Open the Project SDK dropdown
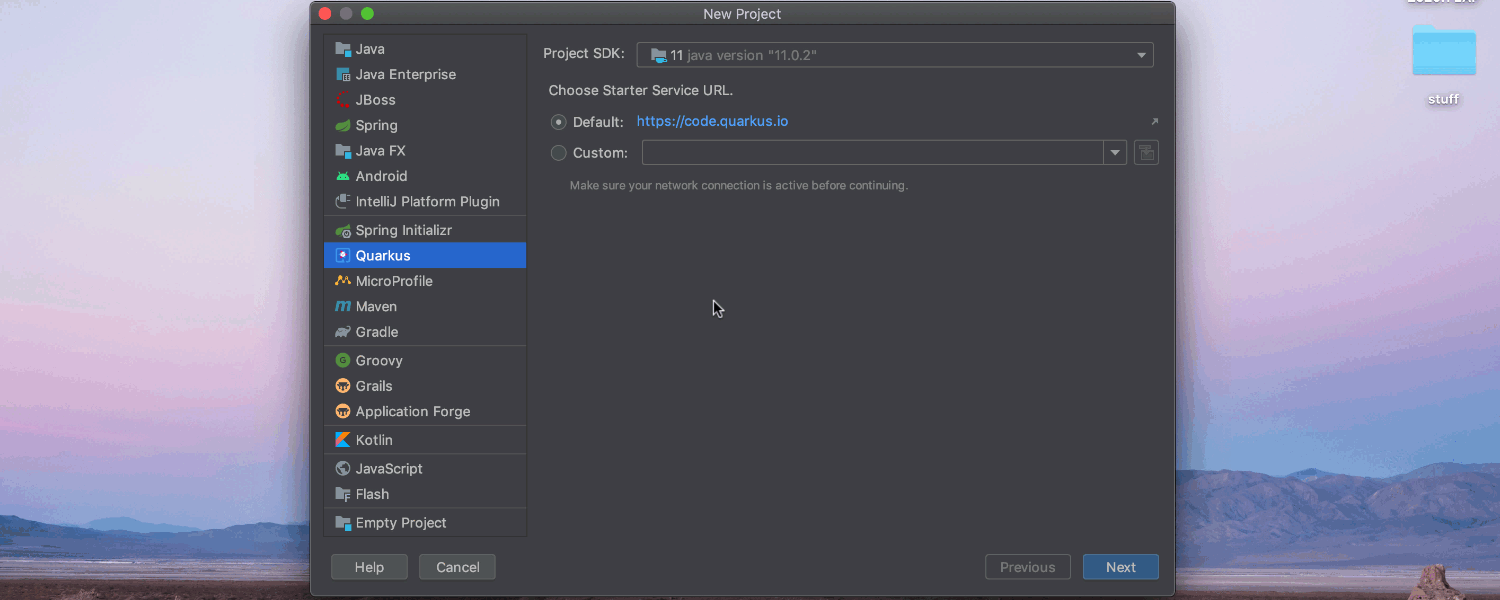The image size is (1500, 600). click(895, 55)
